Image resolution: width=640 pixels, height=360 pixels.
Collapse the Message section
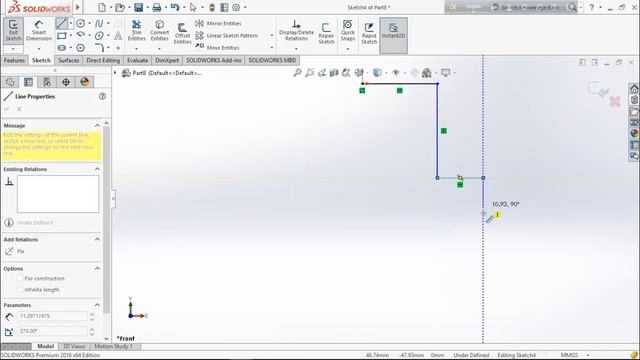pos(97,125)
